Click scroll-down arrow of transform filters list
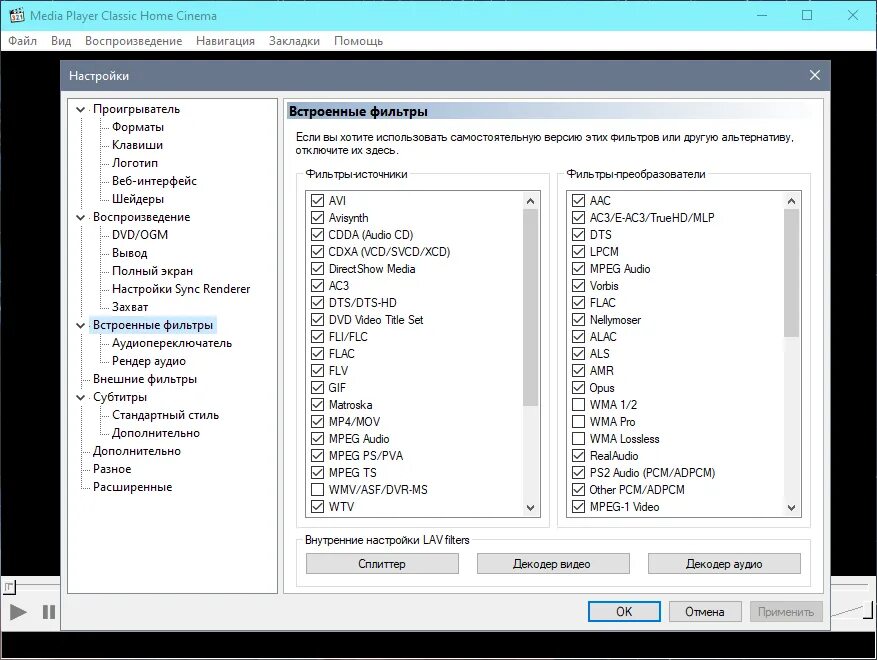877x660 pixels. (x=791, y=508)
